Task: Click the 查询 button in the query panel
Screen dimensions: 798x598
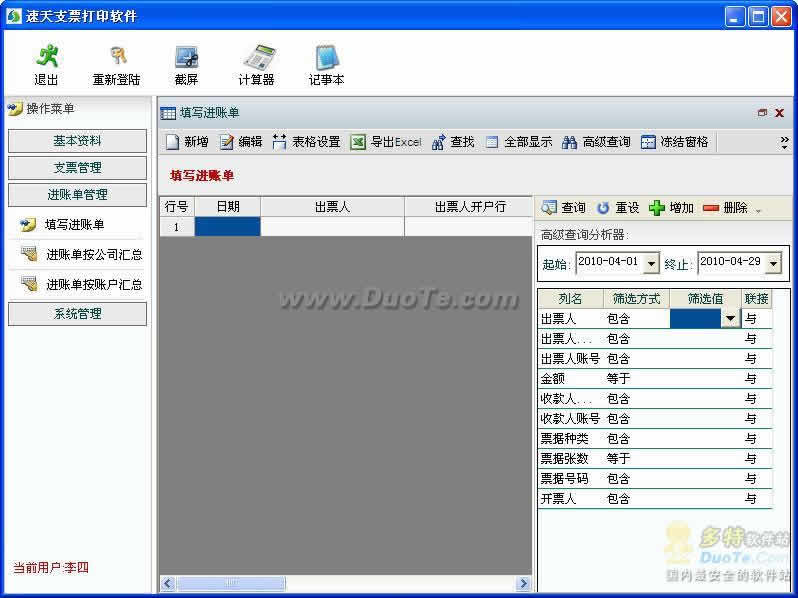Action: point(564,208)
